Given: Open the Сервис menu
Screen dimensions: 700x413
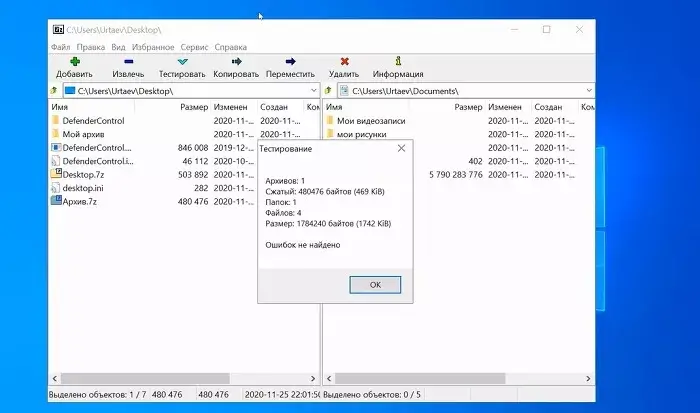Looking at the screenshot, I should pos(195,46).
